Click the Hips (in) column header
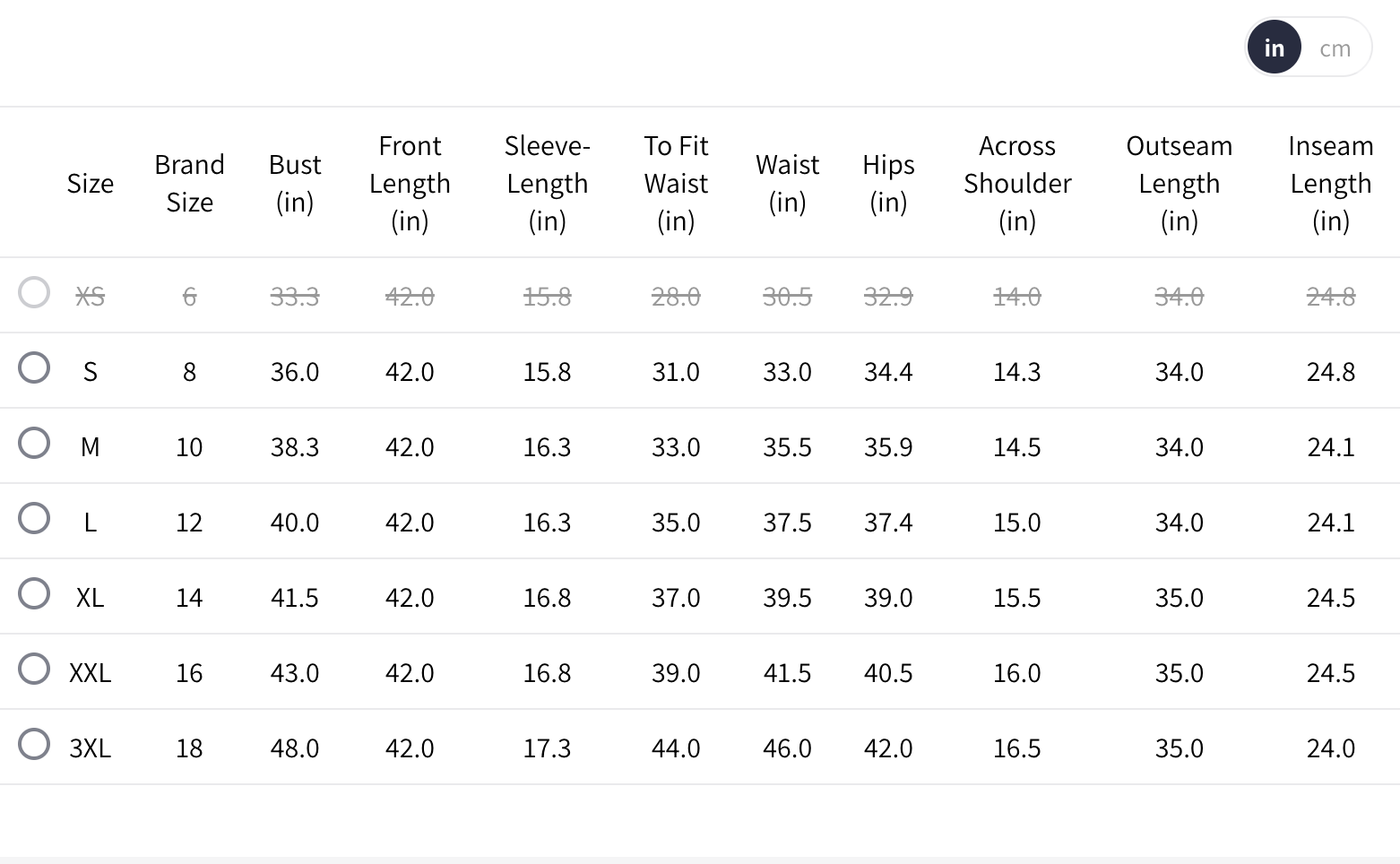The image size is (1400, 864). coord(888,183)
